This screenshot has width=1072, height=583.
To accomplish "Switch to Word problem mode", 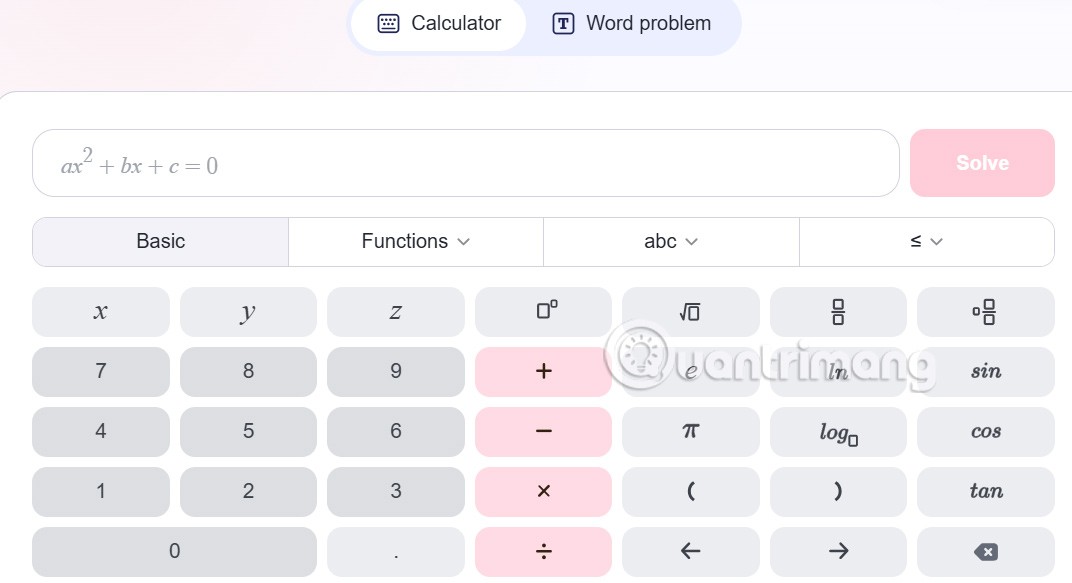I will [x=632, y=24].
